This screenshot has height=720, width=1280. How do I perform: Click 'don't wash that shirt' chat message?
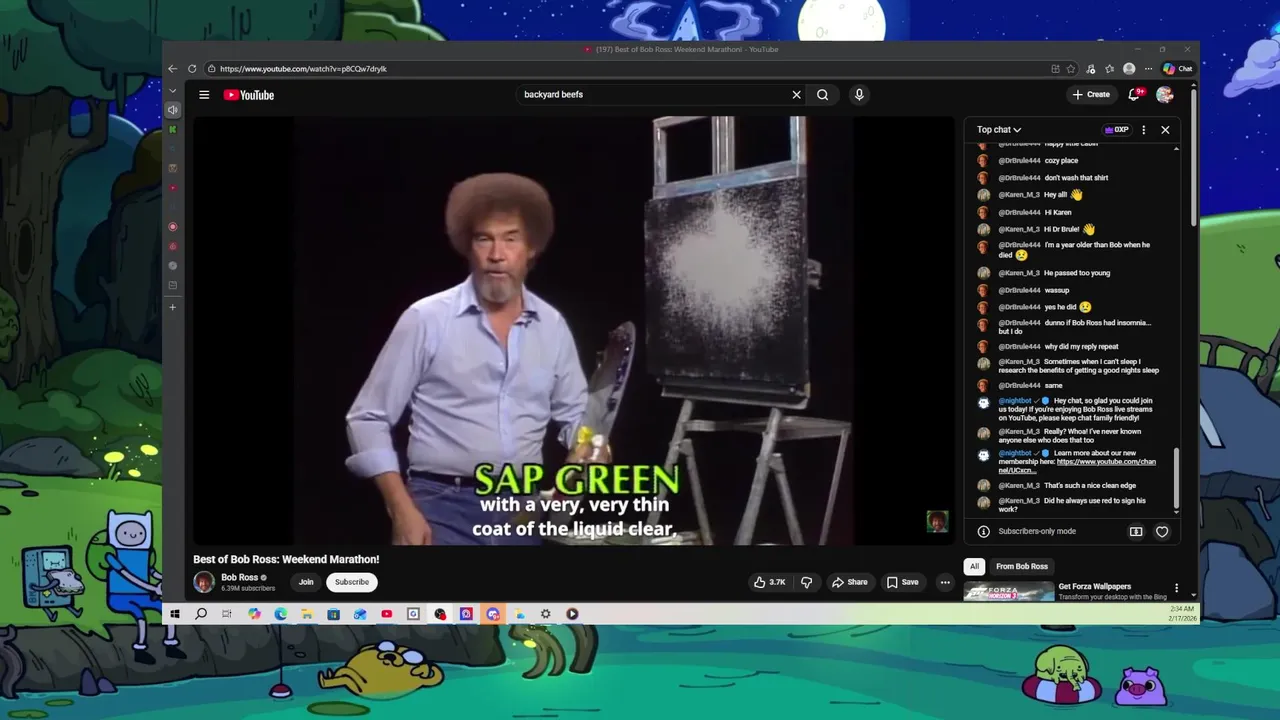pyautogui.click(x=1078, y=178)
